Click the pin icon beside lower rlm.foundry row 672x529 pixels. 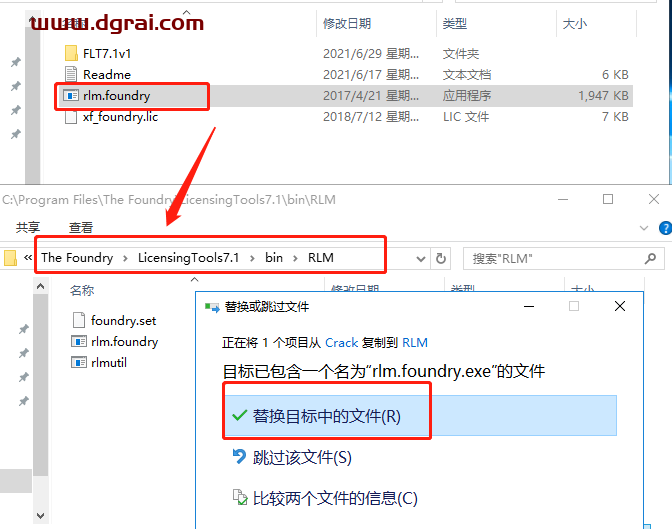pos(24,353)
